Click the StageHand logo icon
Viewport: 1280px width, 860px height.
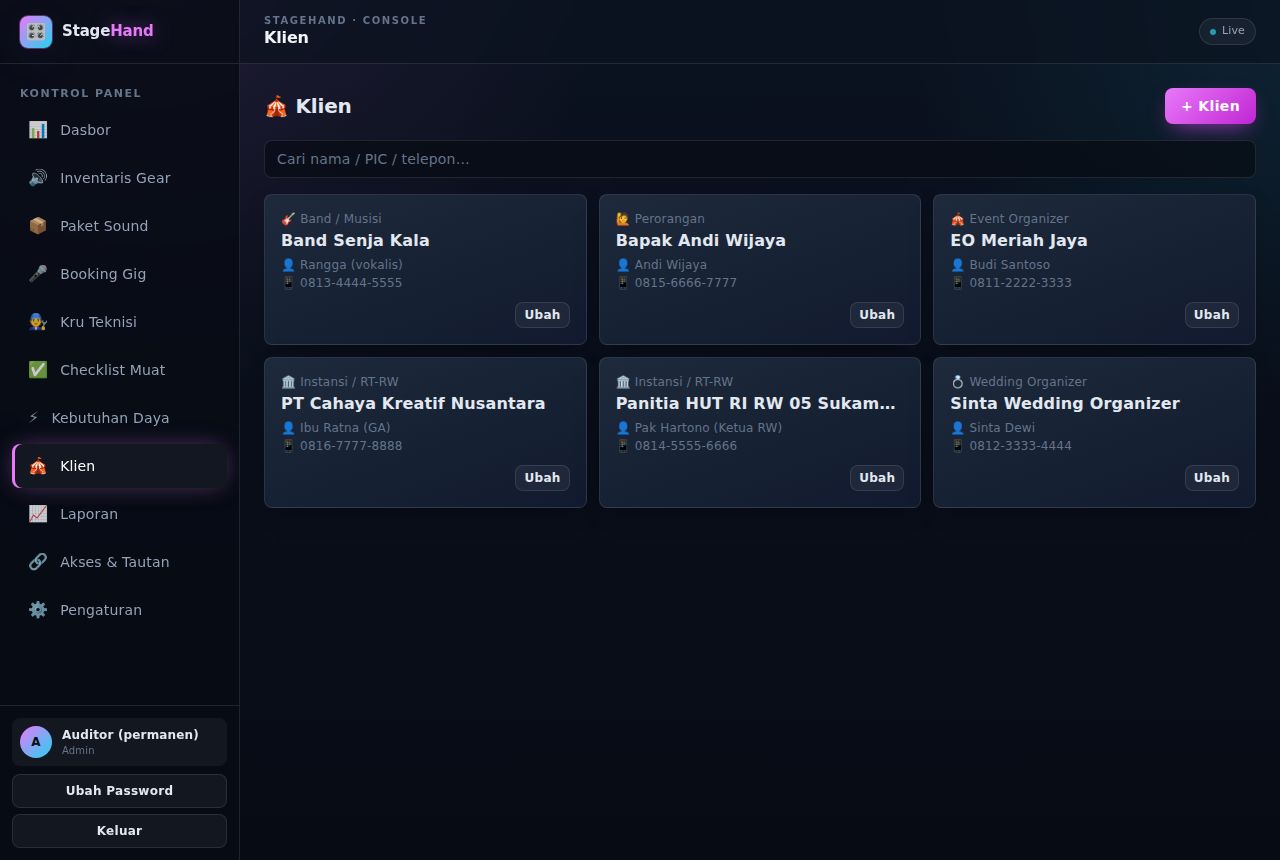click(36, 32)
